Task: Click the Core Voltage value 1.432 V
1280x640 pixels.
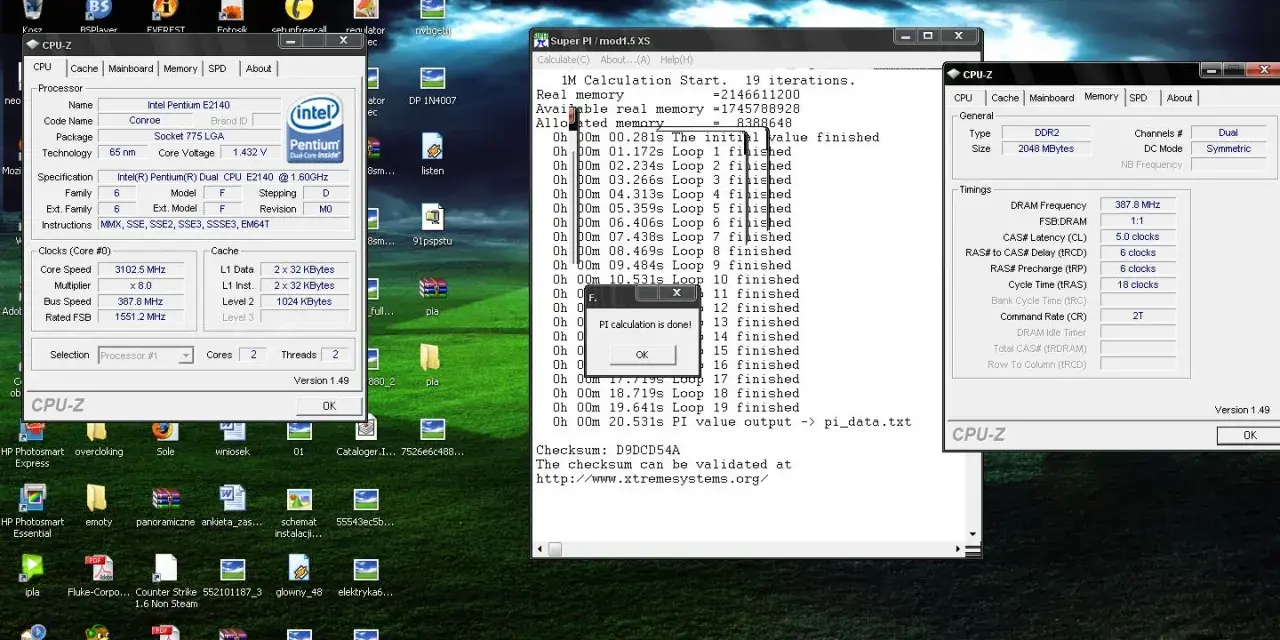Action: pyautogui.click(x=249, y=153)
